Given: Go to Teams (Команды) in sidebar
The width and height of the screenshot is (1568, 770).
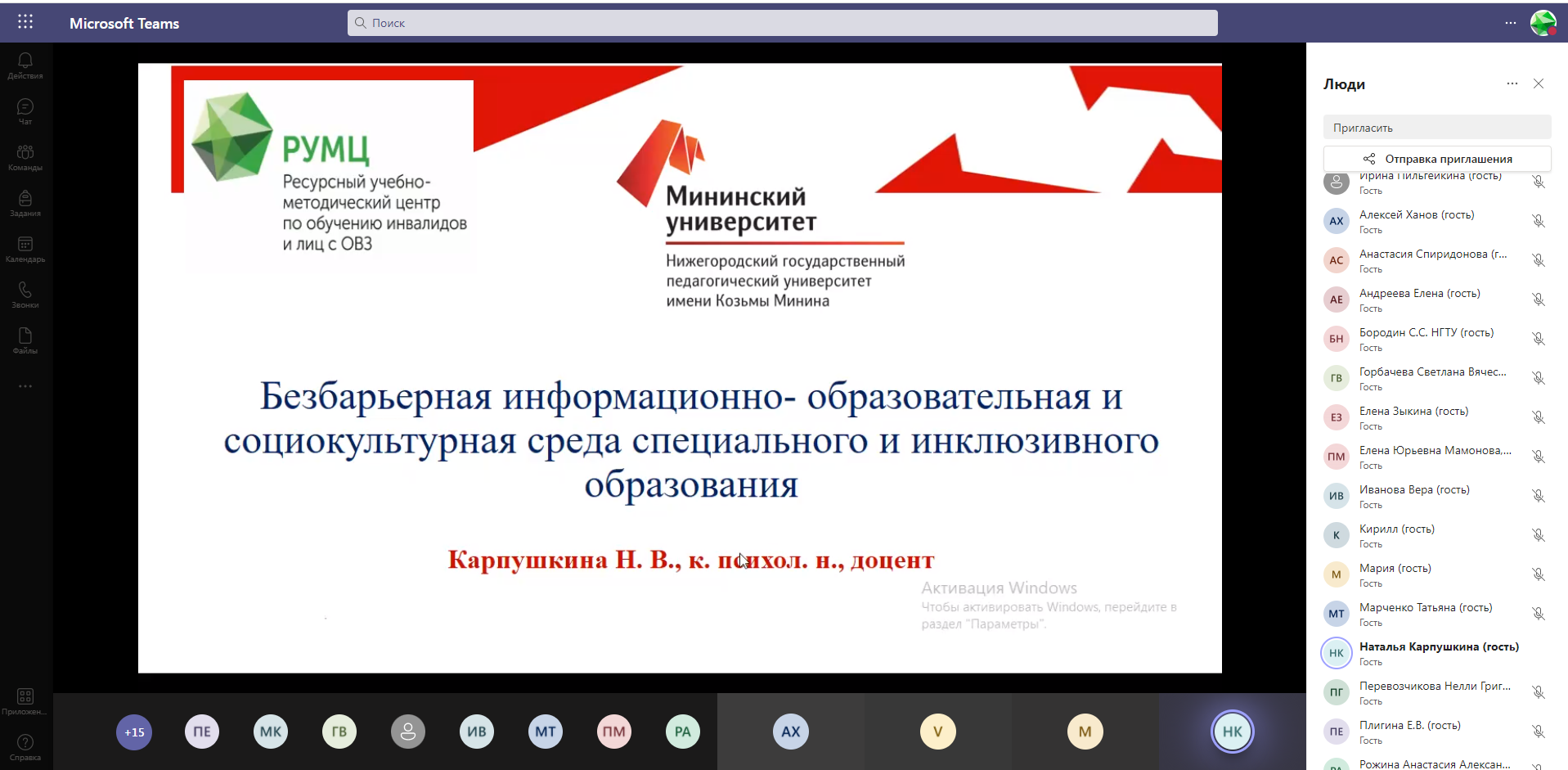Looking at the screenshot, I should [25, 156].
